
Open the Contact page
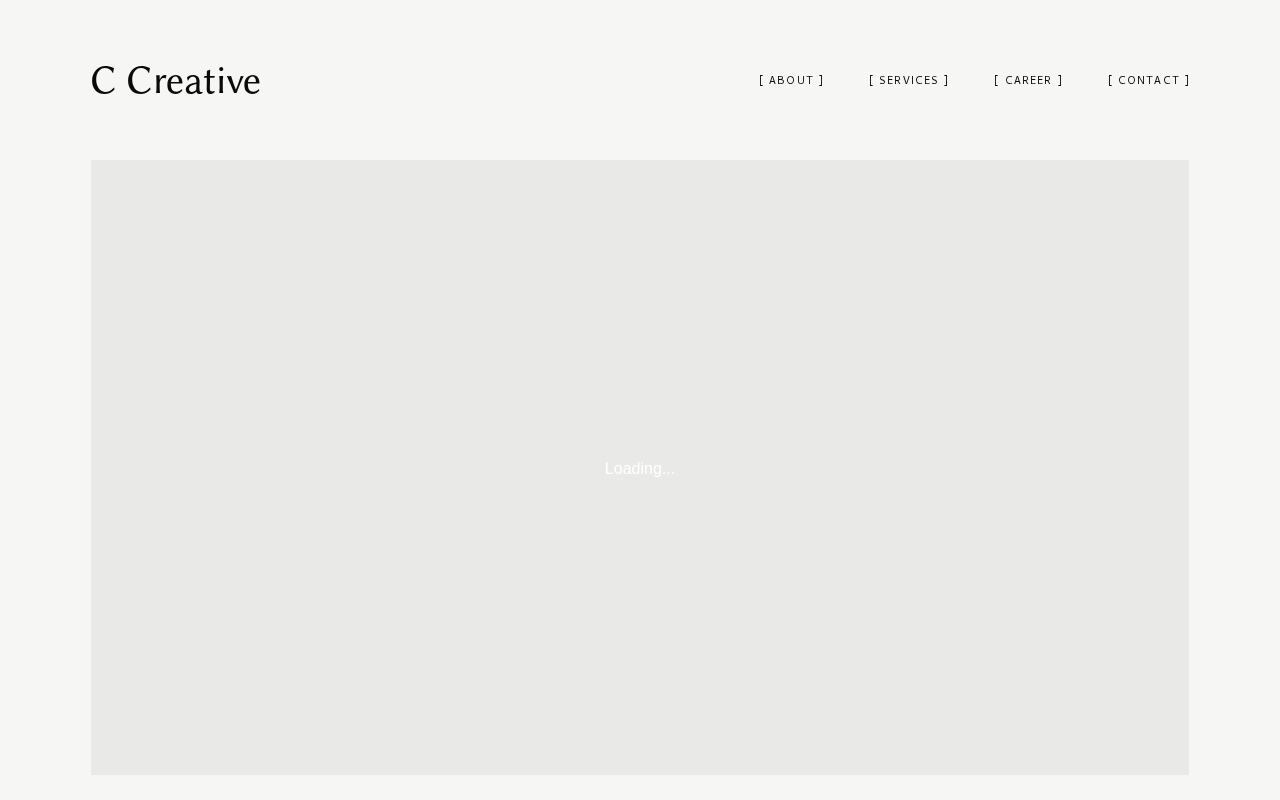point(1149,80)
